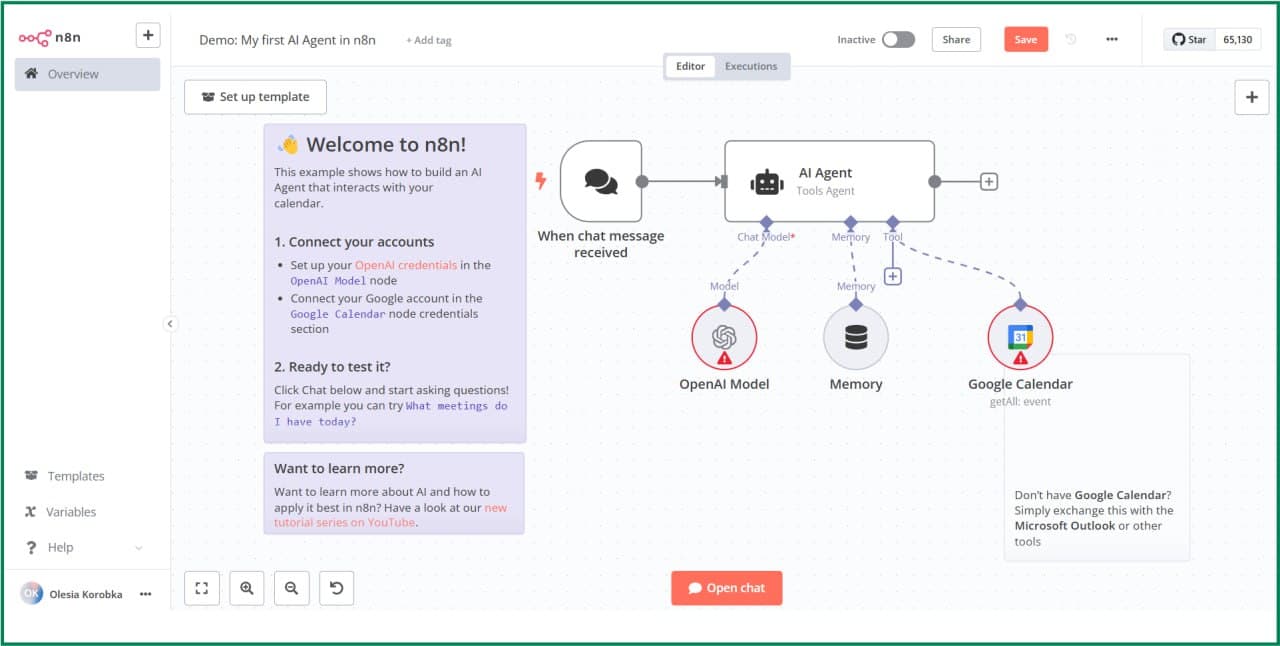Screen dimensions: 1280x646
Task: Click the workflow name field
Action: tap(288, 40)
